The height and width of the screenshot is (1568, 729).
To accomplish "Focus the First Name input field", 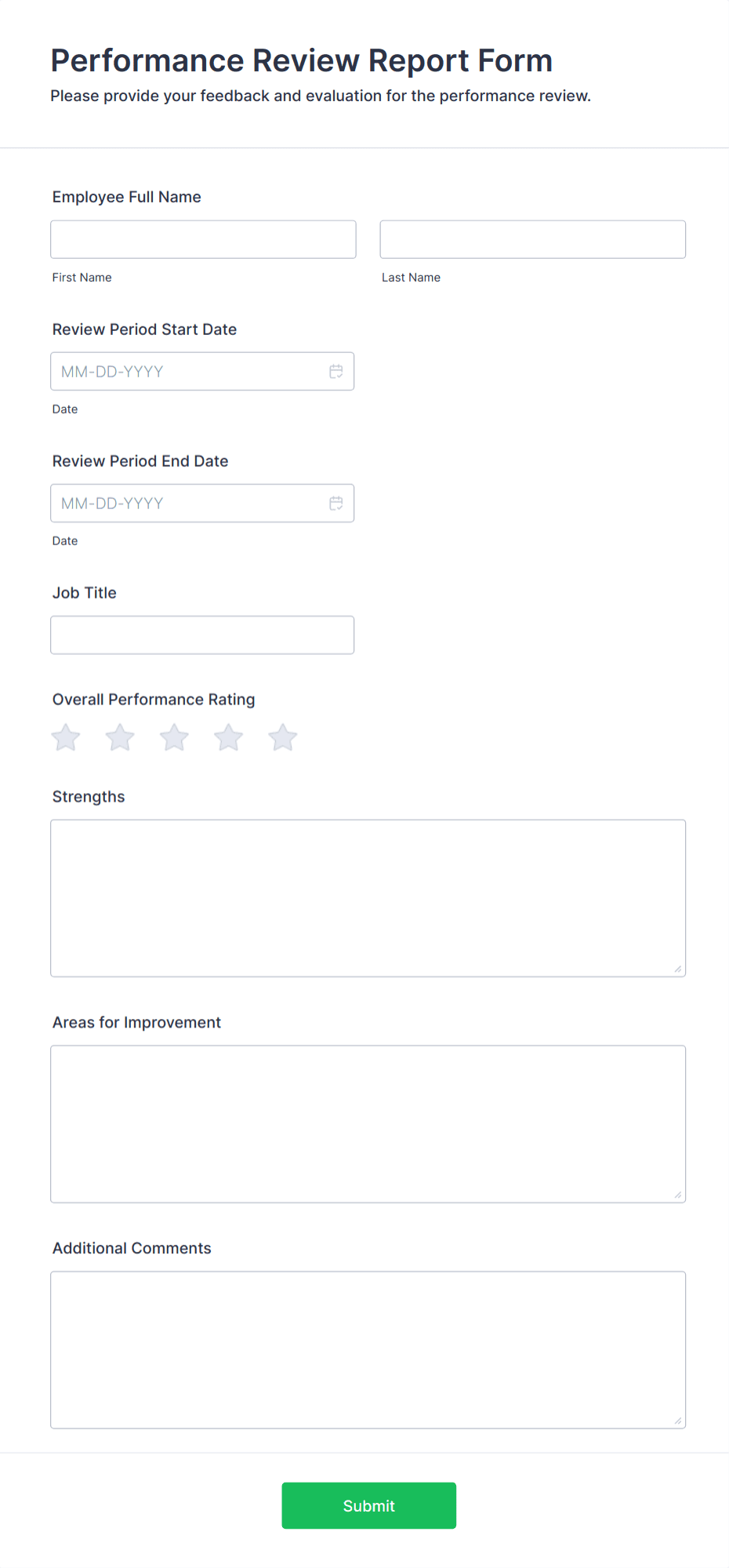I will pyautogui.click(x=202, y=239).
